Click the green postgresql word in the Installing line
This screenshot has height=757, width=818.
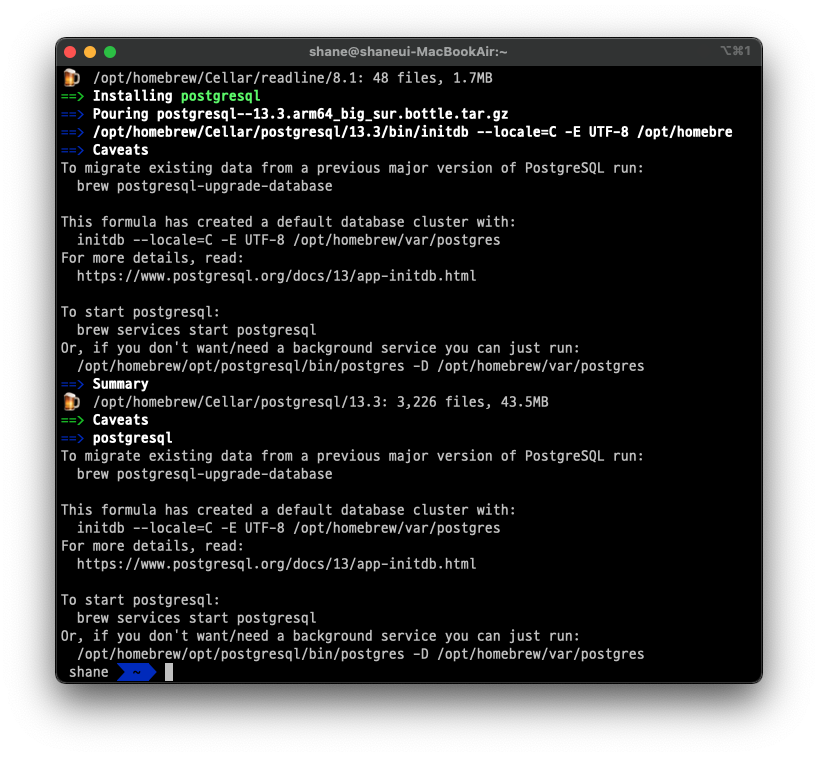pos(220,97)
